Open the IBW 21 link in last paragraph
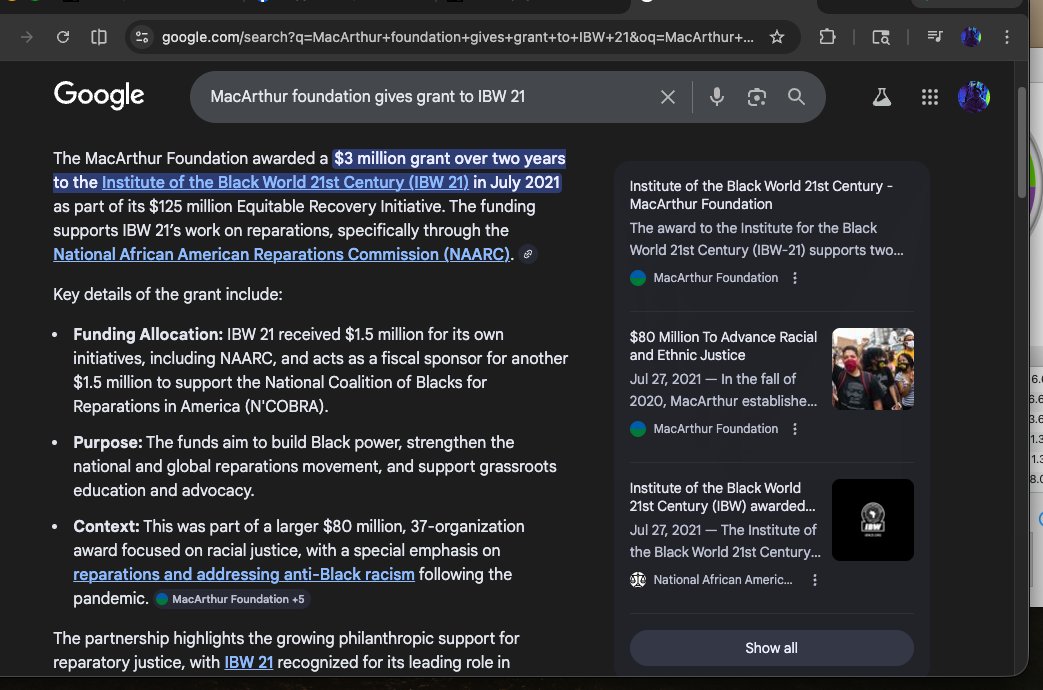1043x690 pixels. (x=249, y=662)
